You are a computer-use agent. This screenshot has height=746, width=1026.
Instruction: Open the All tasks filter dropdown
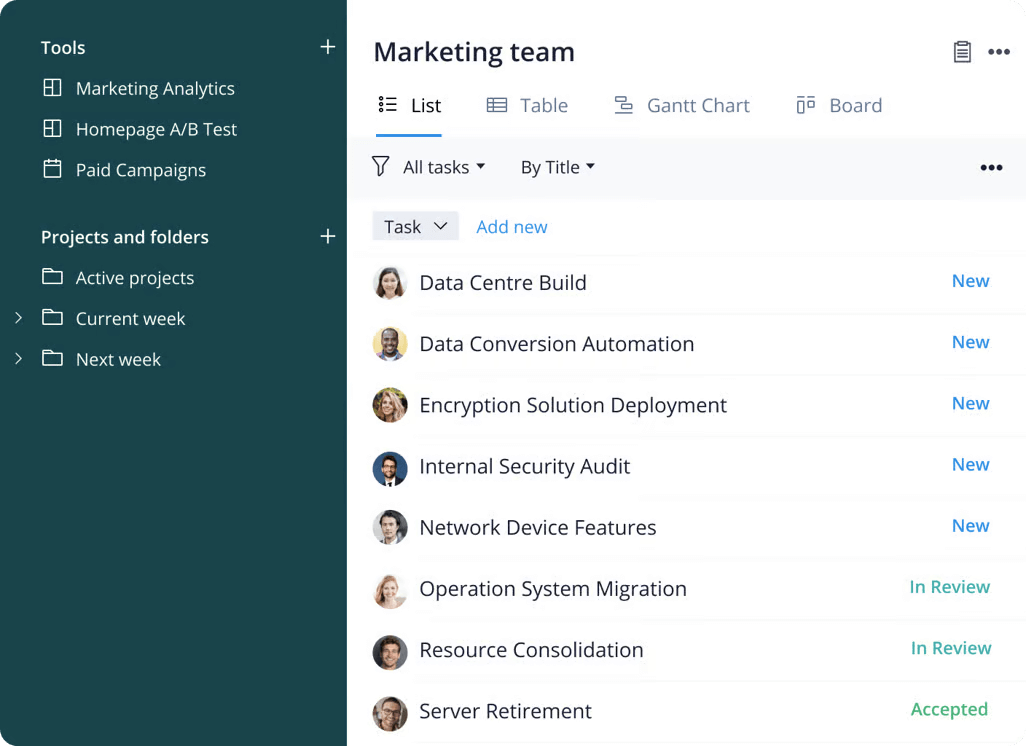[x=443, y=167]
